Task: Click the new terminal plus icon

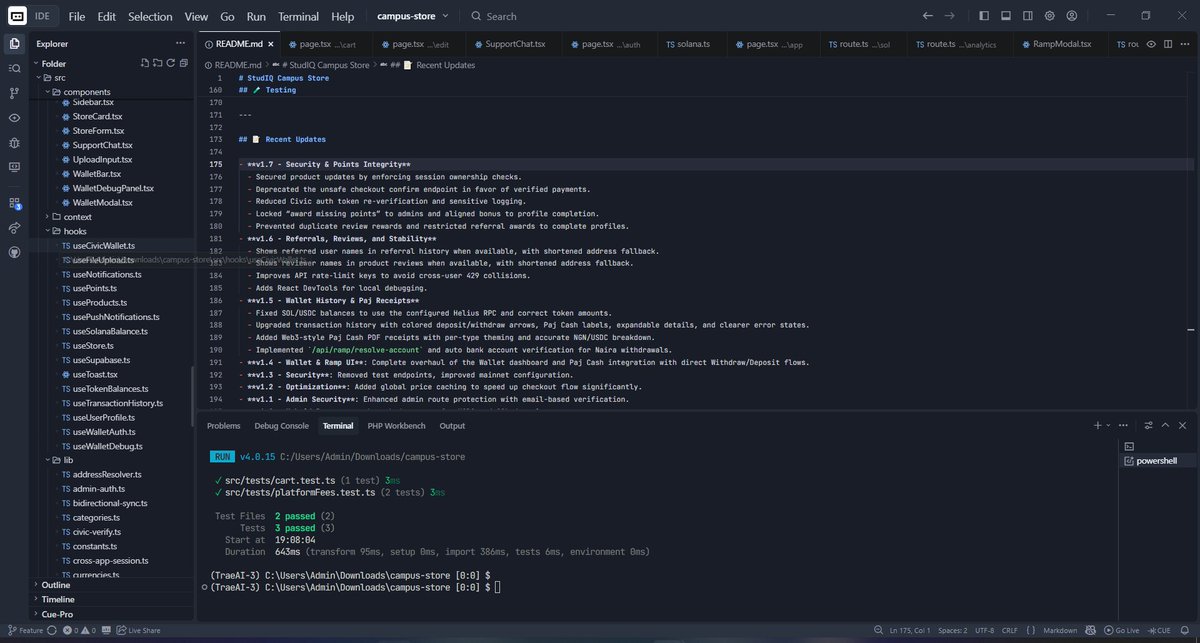Action: pyautogui.click(x=1098, y=425)
